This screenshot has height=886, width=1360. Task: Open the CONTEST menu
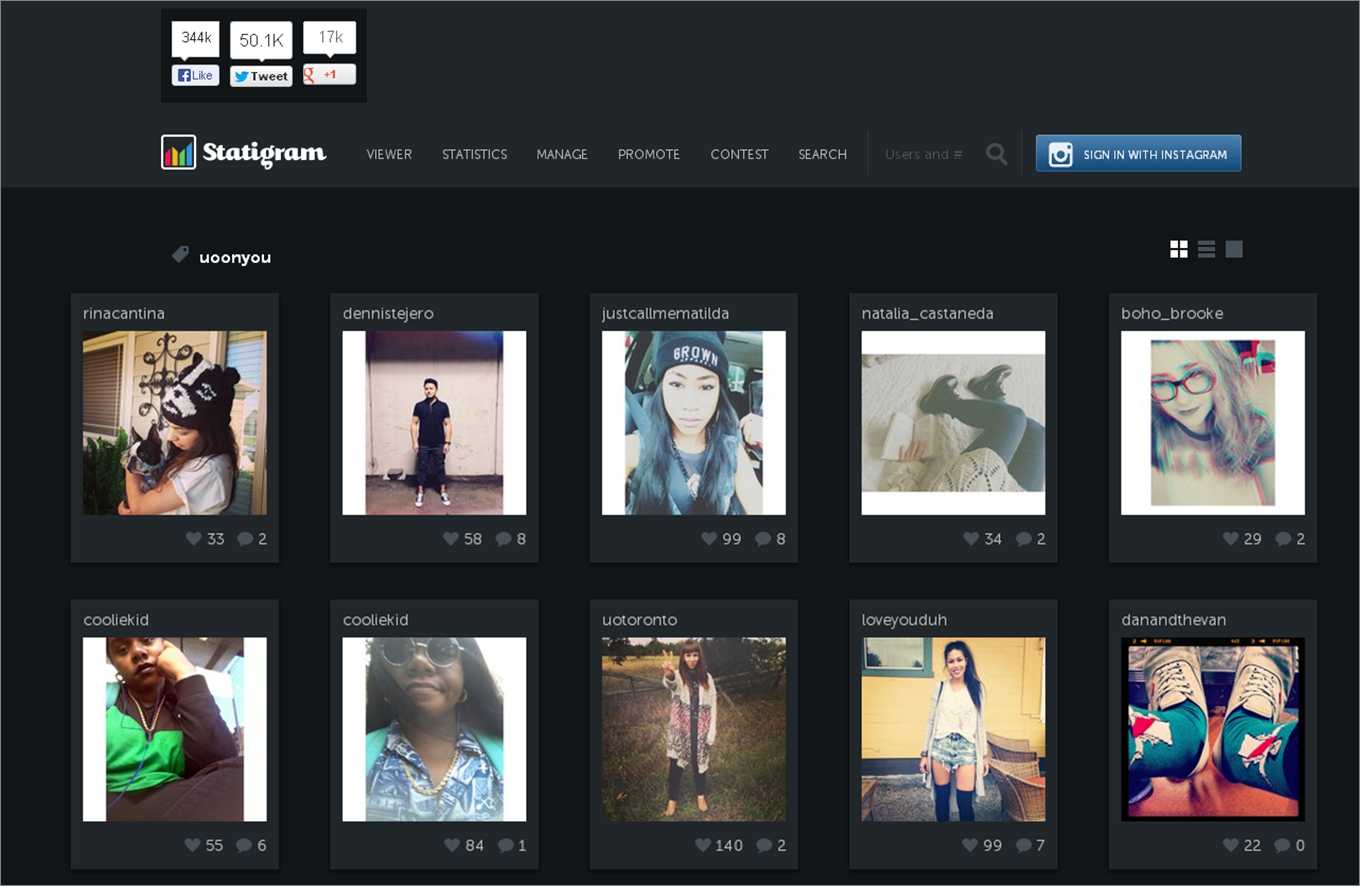tap(739, 154)
